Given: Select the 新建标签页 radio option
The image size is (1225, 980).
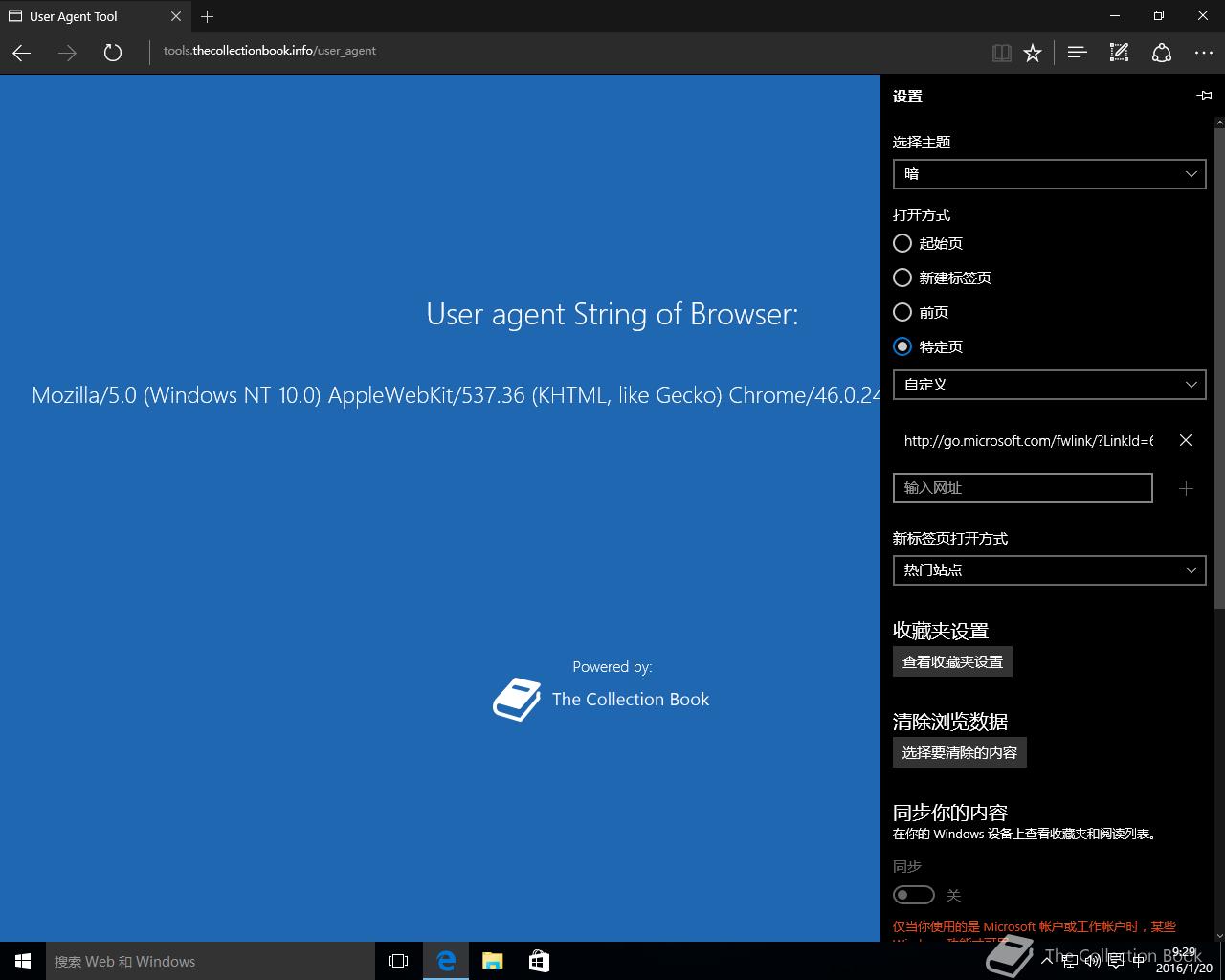Looking at the screenshot, I should (902, 278).
